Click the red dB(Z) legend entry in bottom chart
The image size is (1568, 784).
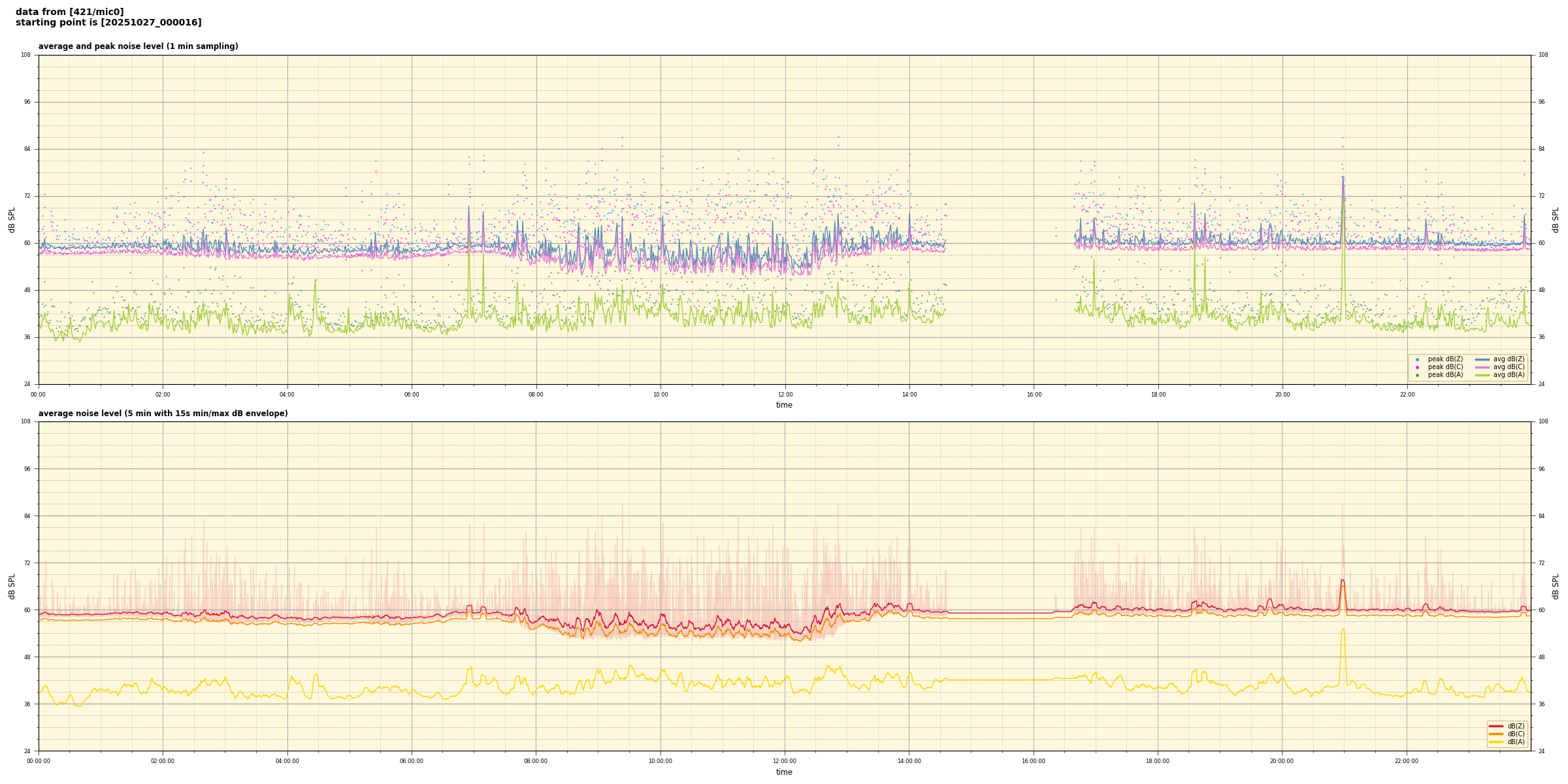1496,726
